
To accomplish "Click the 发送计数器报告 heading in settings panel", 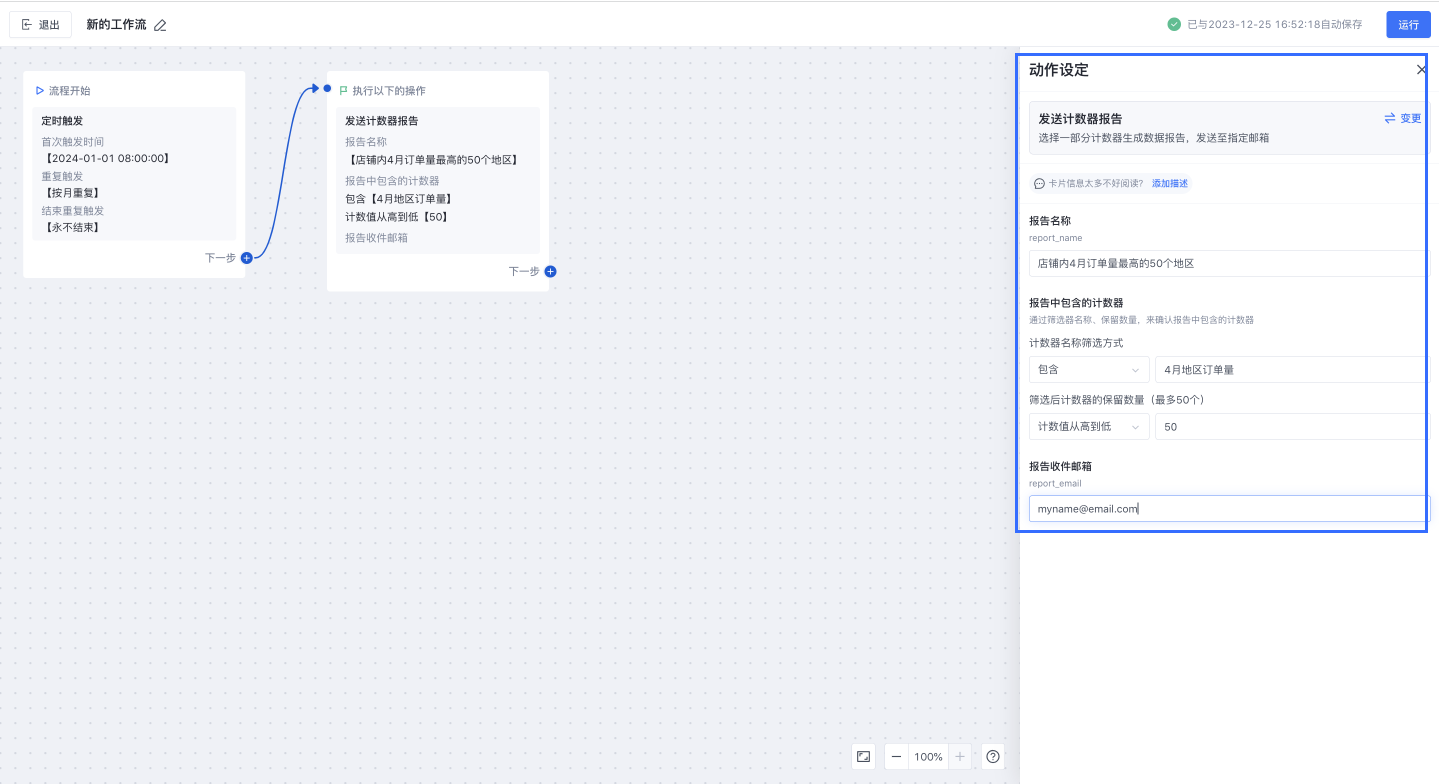I will [1080, 119].
